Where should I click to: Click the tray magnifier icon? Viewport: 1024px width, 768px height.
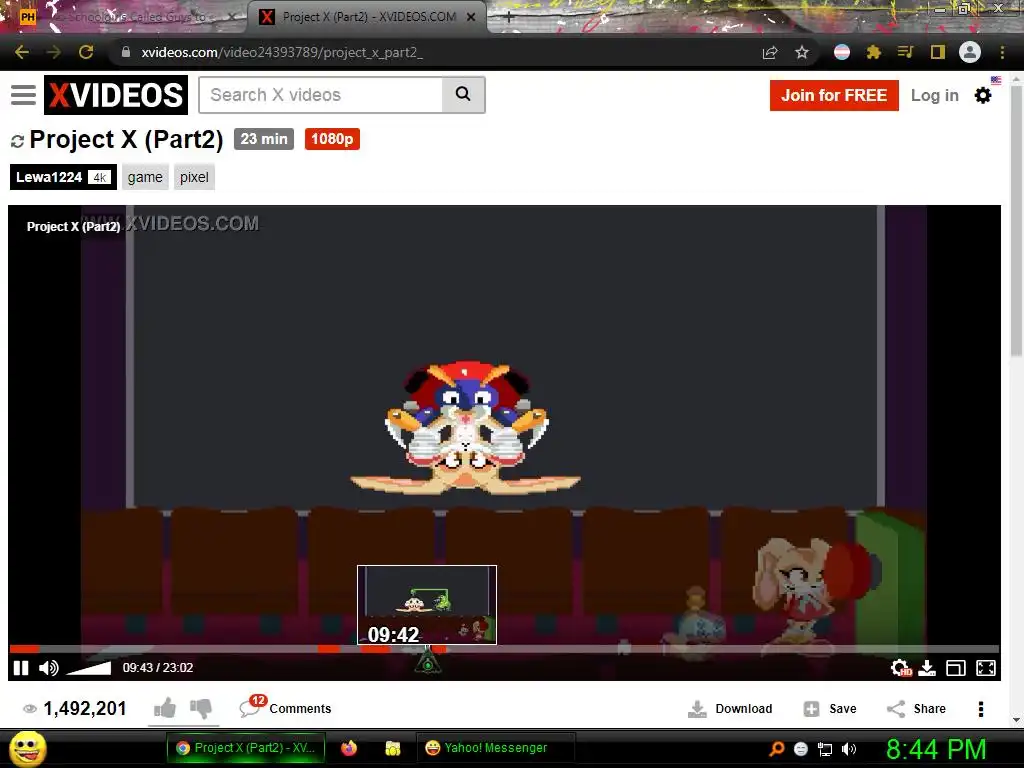point(776,749)
